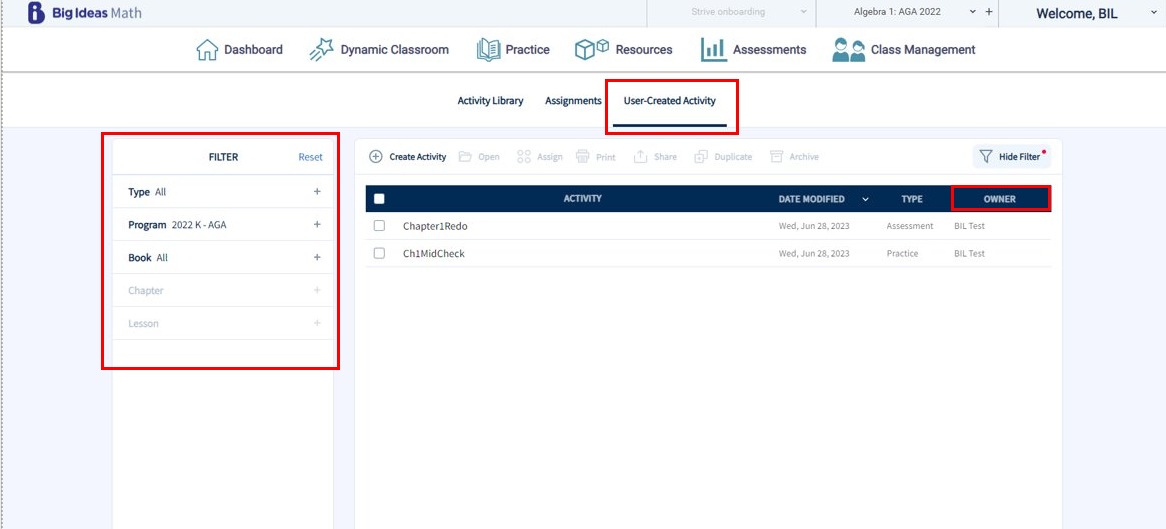Select the Chapter1Redo activity name
The width and height of the screenshot is (1166, 529).
coord(435,225)
